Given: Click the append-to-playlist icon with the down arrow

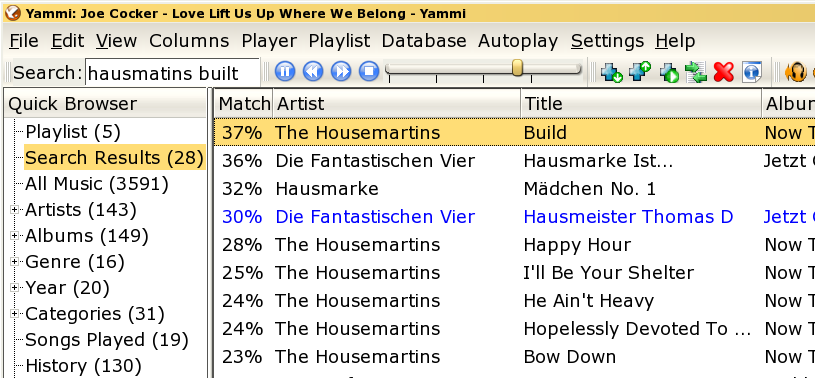Looking at the screenshot, I should pyautogui.click(x=612, y=72).
